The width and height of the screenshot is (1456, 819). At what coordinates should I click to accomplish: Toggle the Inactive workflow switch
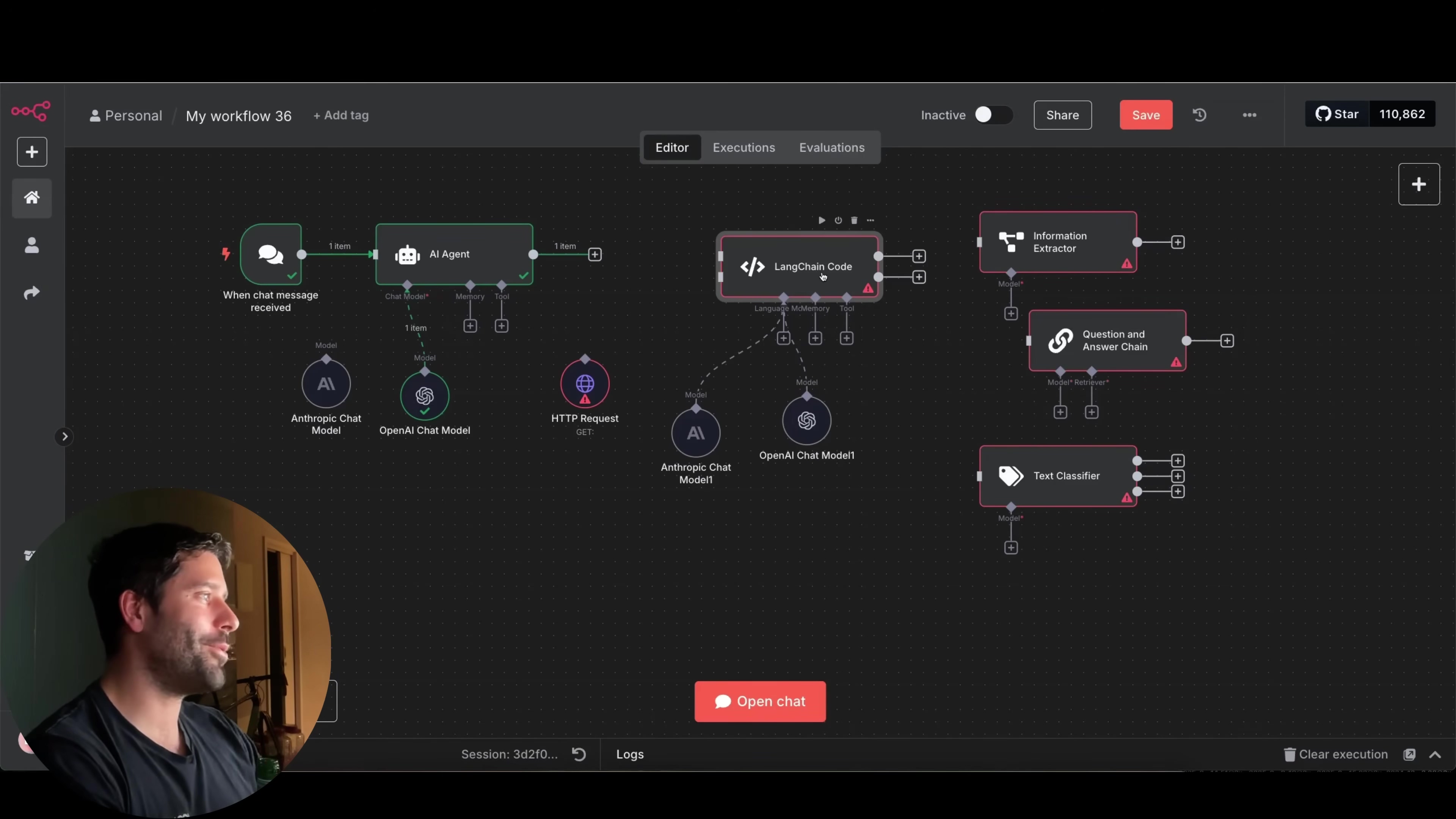[993, 115]
